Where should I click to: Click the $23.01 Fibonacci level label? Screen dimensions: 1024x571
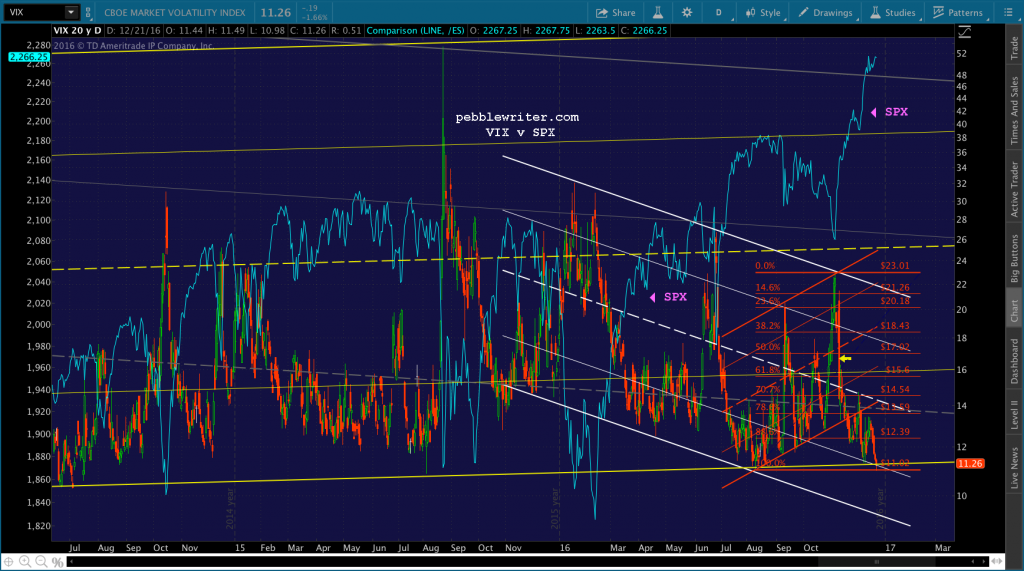point(895,266)
